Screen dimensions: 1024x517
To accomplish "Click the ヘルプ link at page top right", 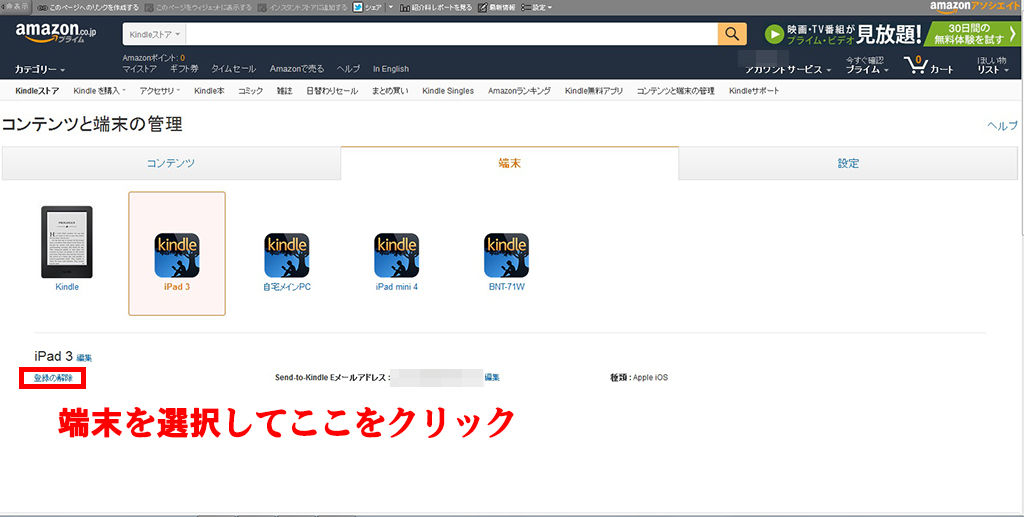I will (x=1002, y=126).
